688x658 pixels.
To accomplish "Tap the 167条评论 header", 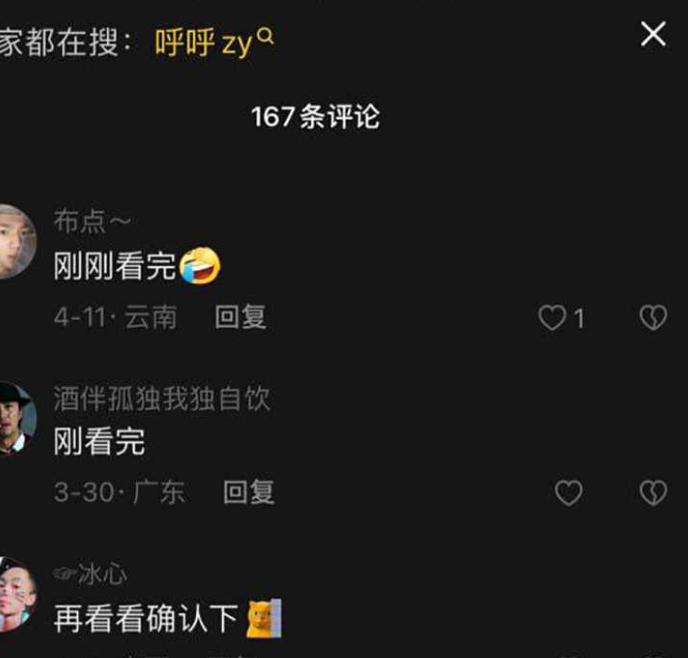I will pyautogui.click(x=315, y=117).
